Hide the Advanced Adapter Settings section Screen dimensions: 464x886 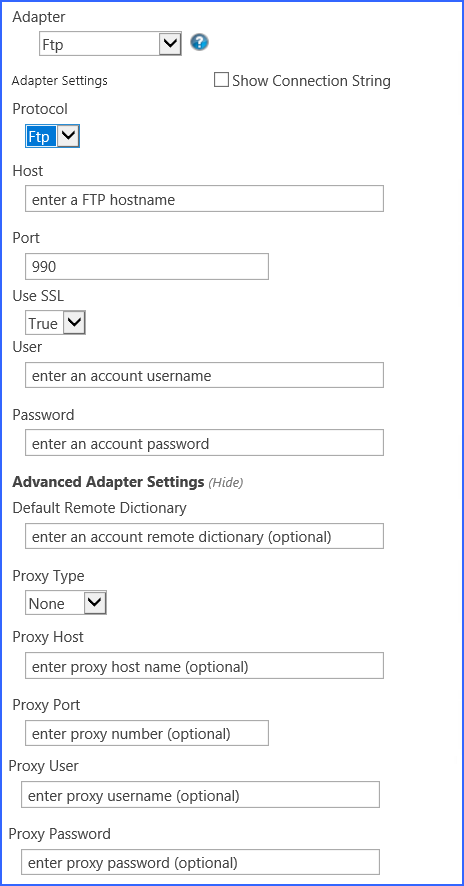coord(226,483)
